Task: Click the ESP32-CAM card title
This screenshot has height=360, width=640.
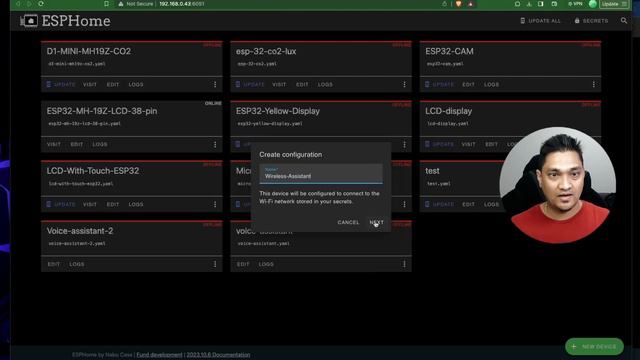Action: coord(449,51)
